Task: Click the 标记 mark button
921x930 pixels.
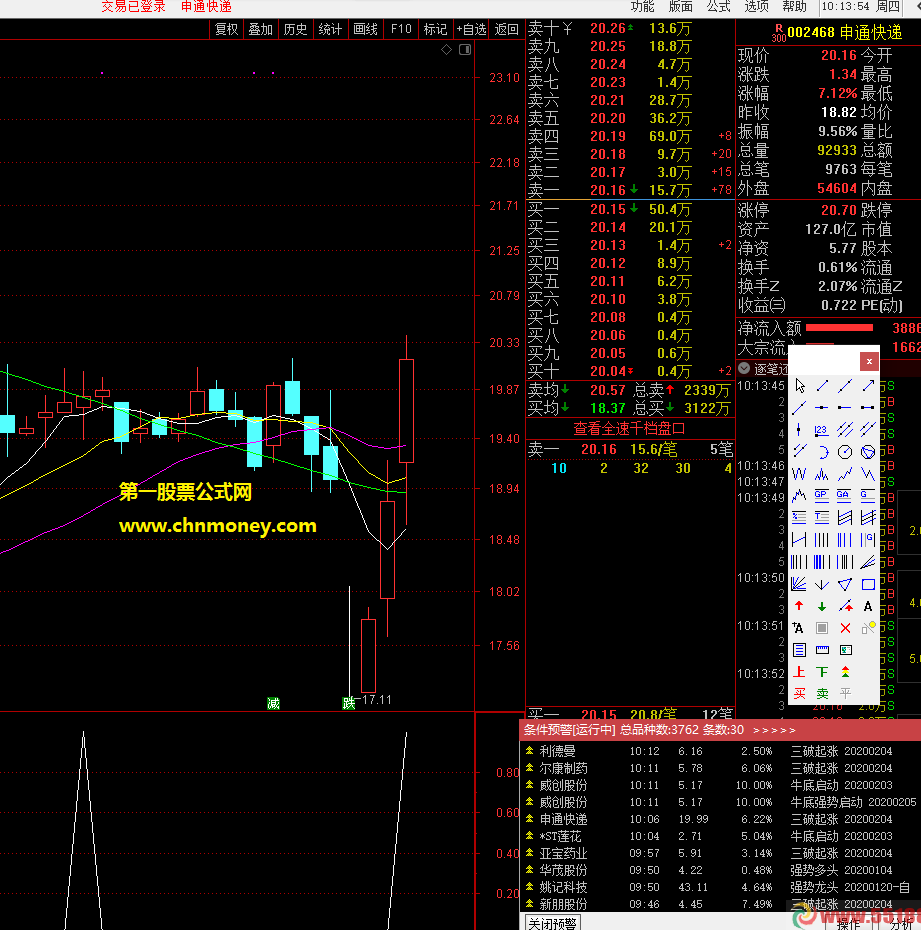Action: (435, 30)
